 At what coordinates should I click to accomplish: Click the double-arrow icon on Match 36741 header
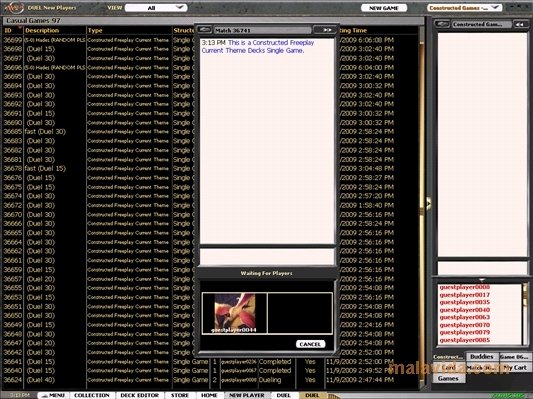(327, 30)
